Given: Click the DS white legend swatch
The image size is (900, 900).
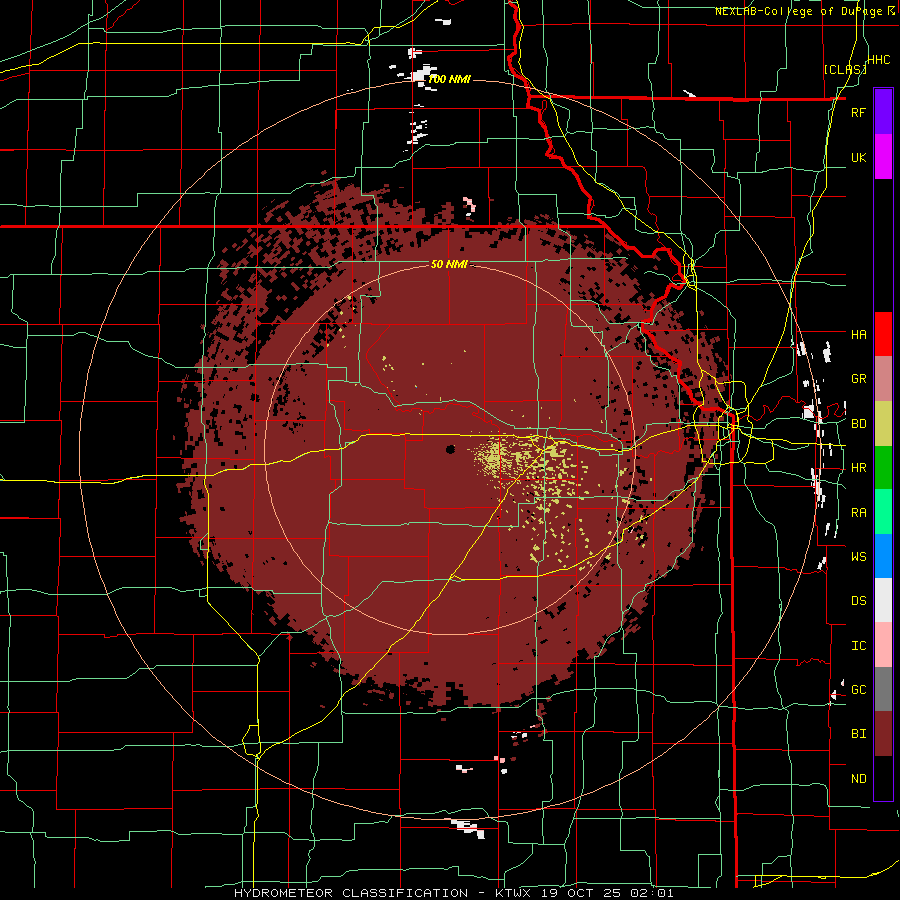Looking at the screenshot, I should [x=883, y=600].
